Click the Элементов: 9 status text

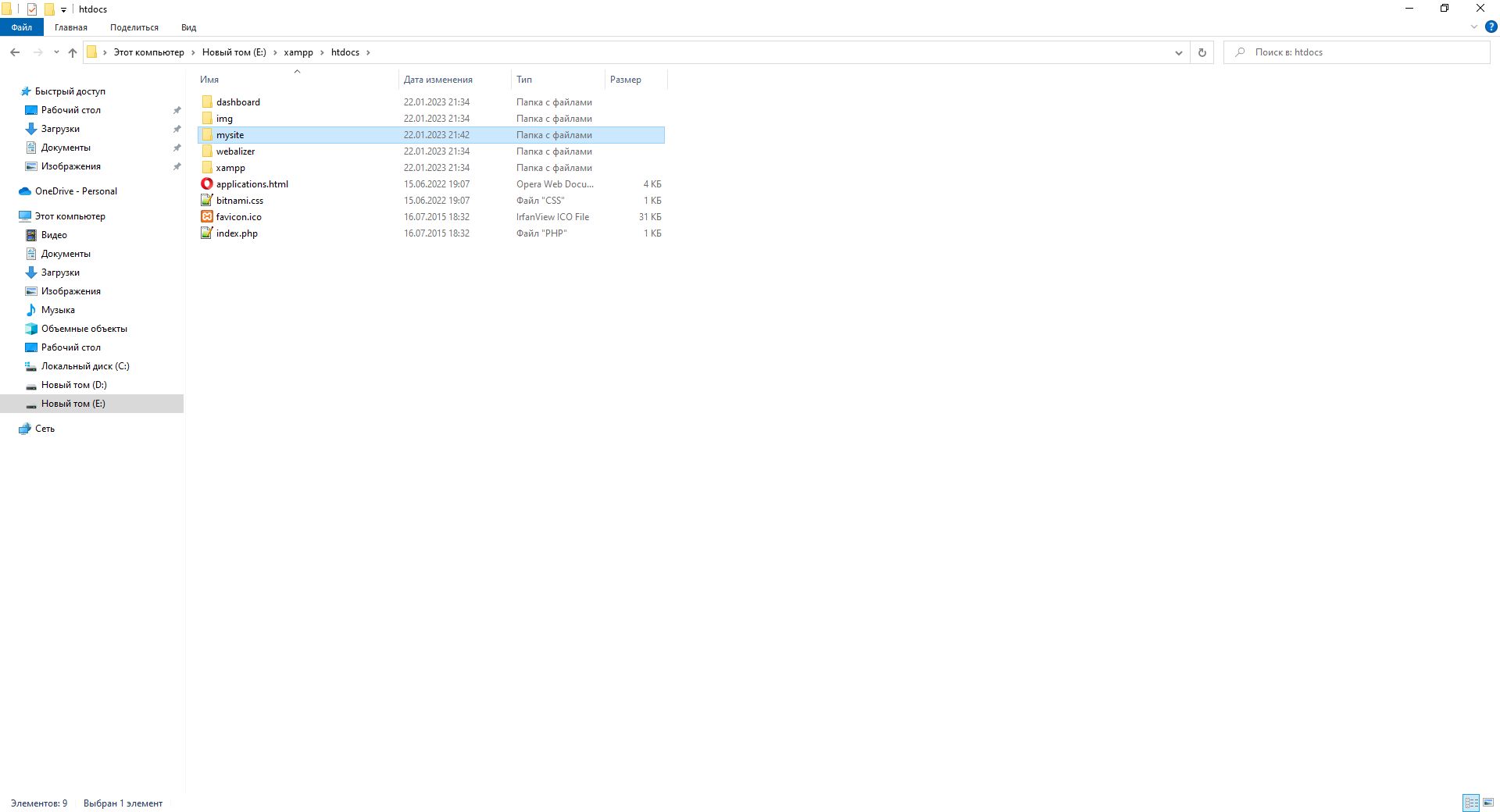(x=39, y=803)
